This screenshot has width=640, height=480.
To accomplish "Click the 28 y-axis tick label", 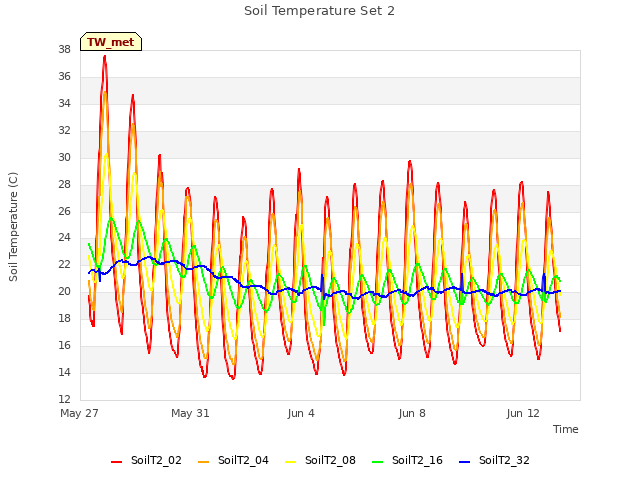I will 64,184.
